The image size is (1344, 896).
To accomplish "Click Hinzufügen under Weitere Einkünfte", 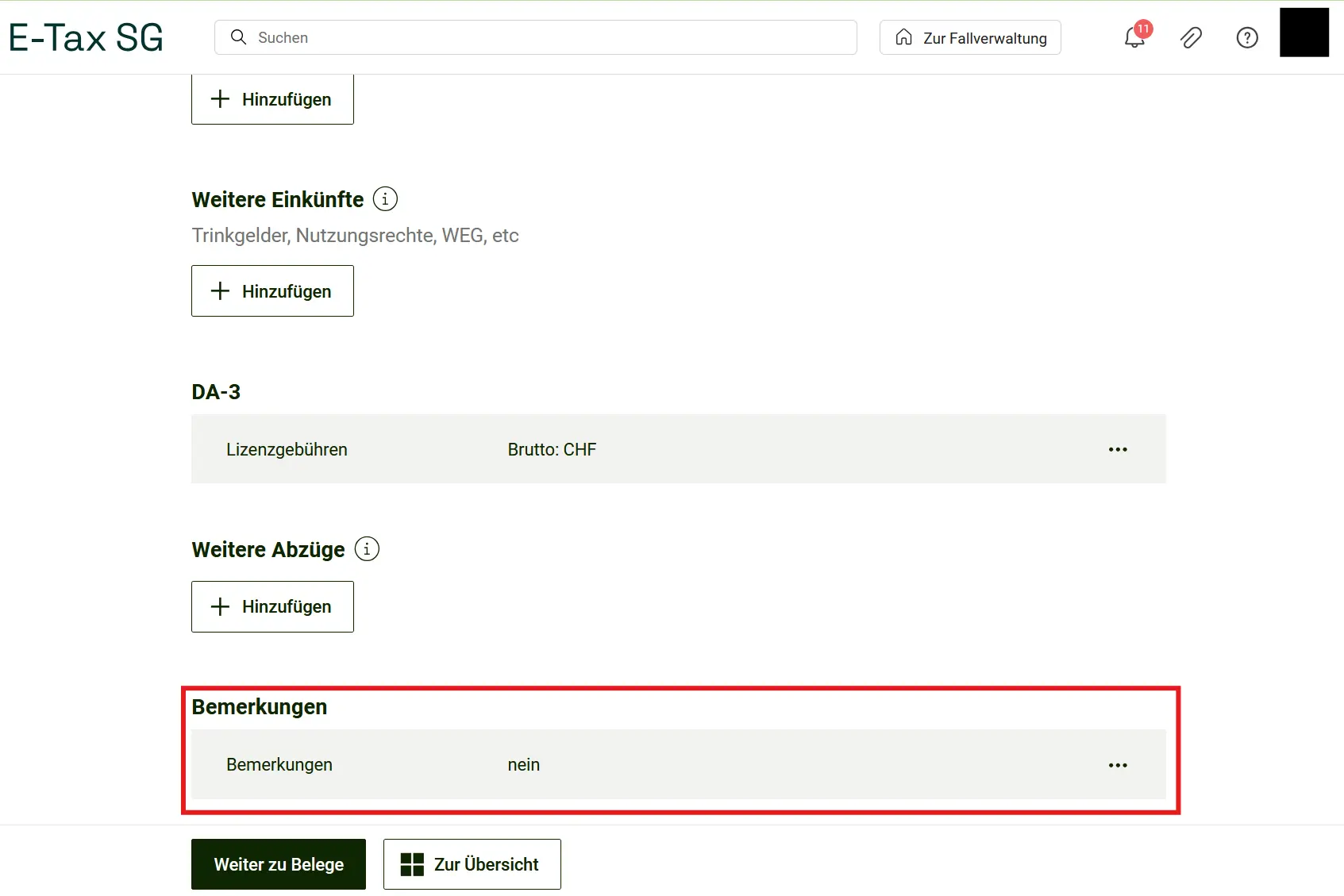I will [271, 291].
